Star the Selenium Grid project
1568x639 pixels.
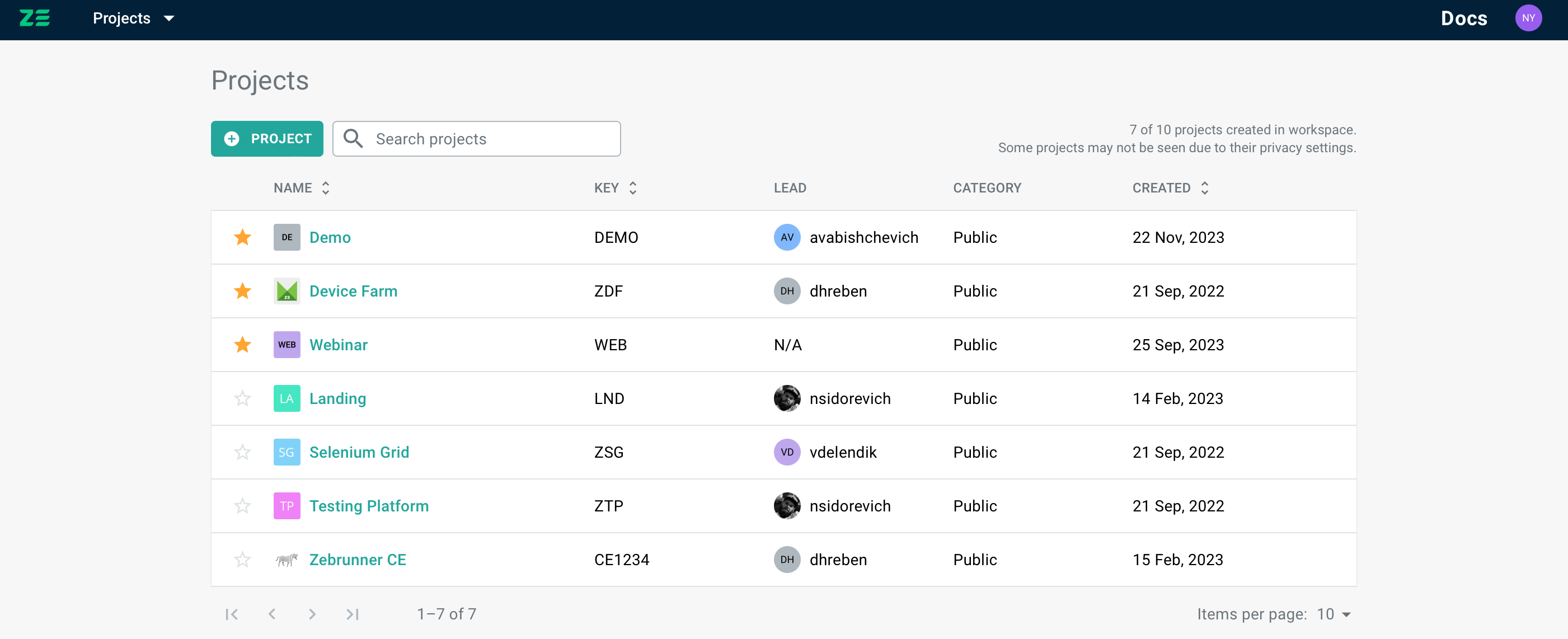242,452
